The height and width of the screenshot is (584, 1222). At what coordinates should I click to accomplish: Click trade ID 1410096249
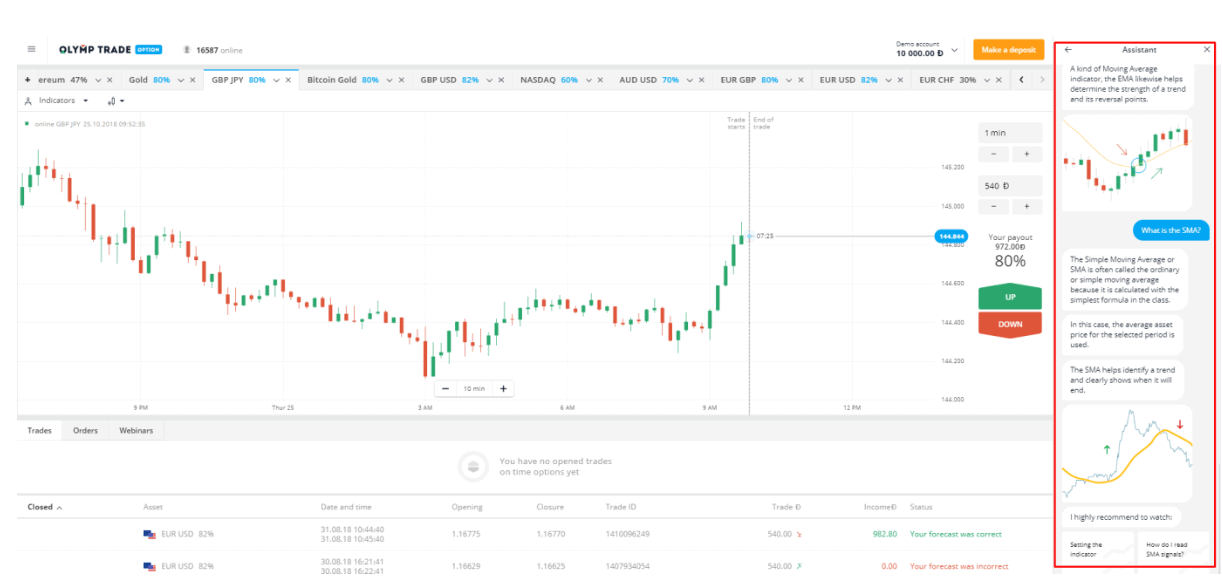[x=628, y=534]
